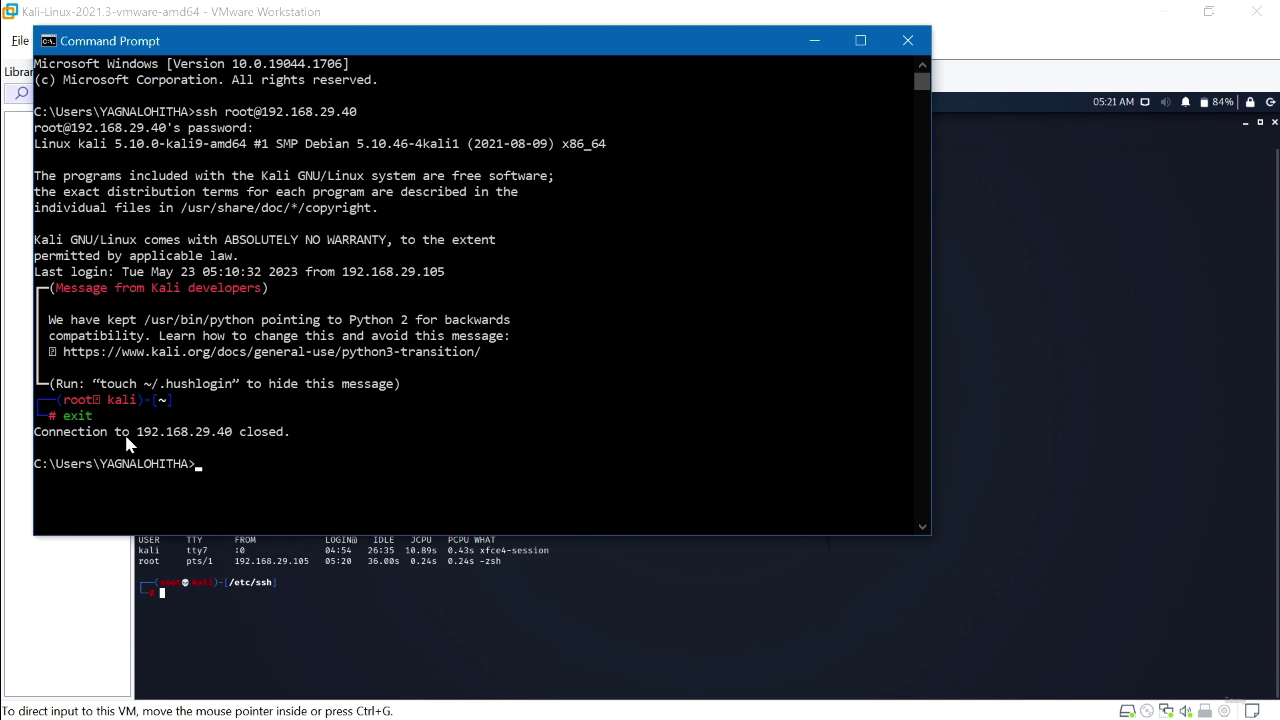
Task: Click the VMware network adapter status icon
Action: (x=1166, y=711)
